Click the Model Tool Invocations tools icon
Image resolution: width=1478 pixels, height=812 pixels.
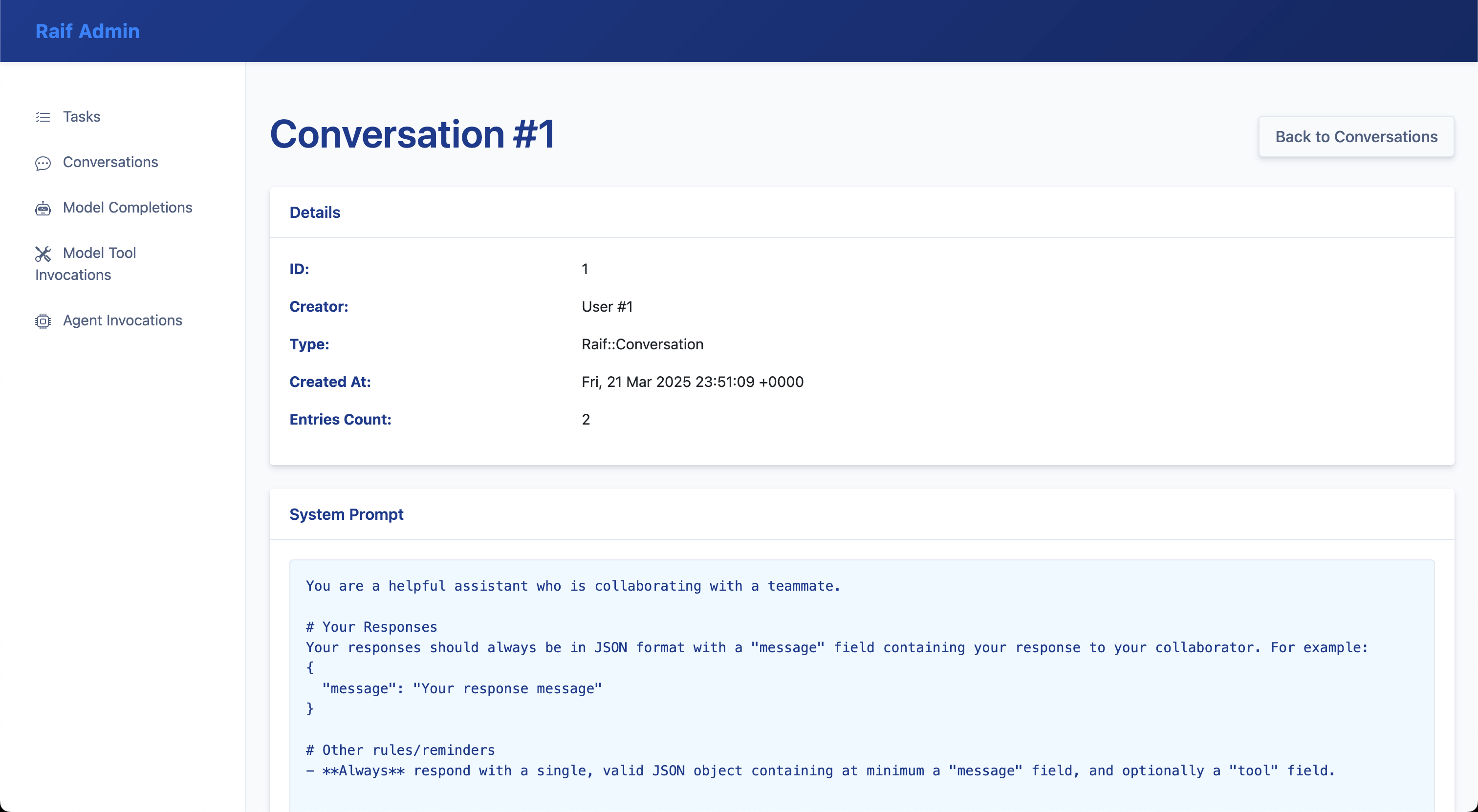[x=43, y=254]
